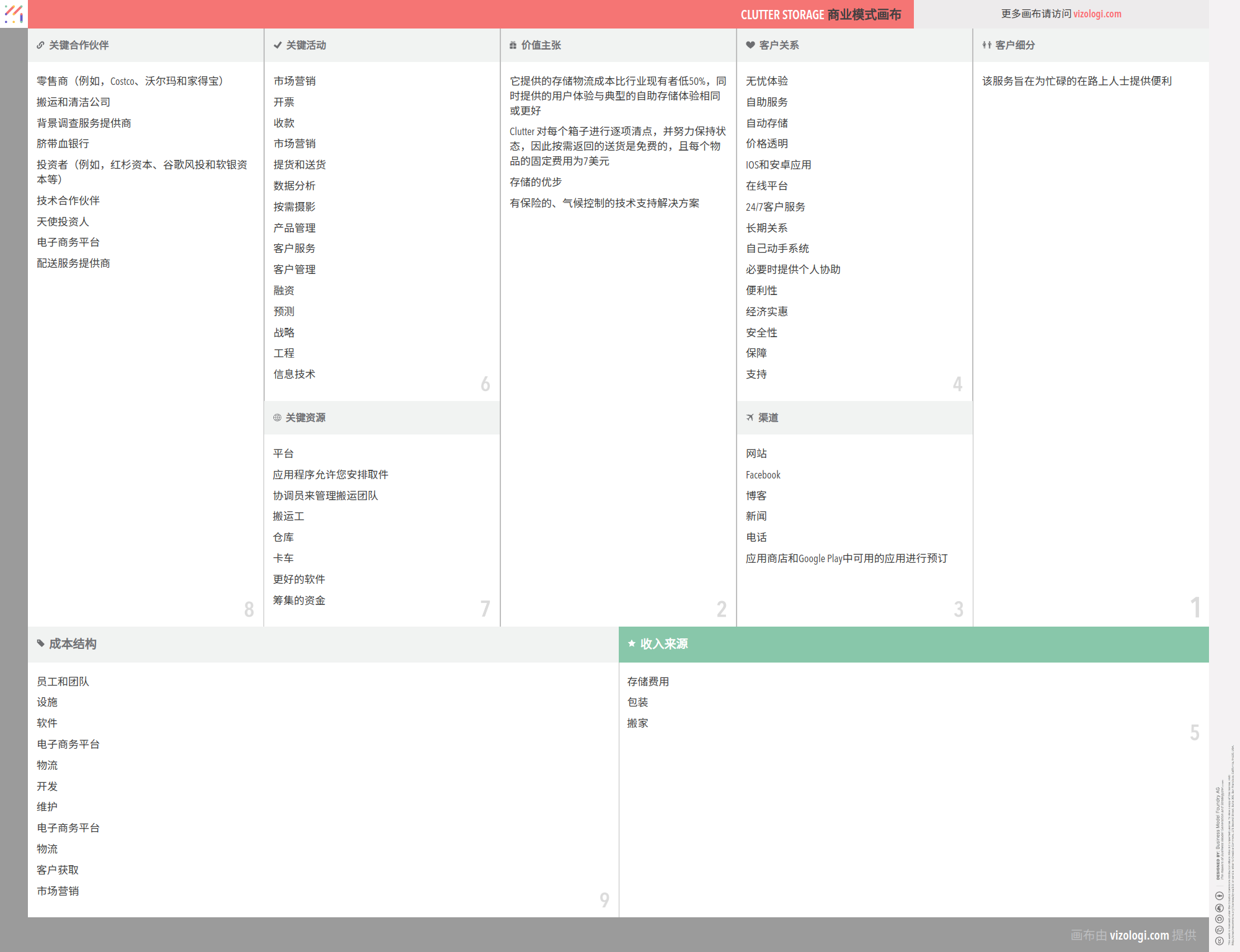Click the CLUTTER STORAGE 商业模式画布 title

pos(820,15)
